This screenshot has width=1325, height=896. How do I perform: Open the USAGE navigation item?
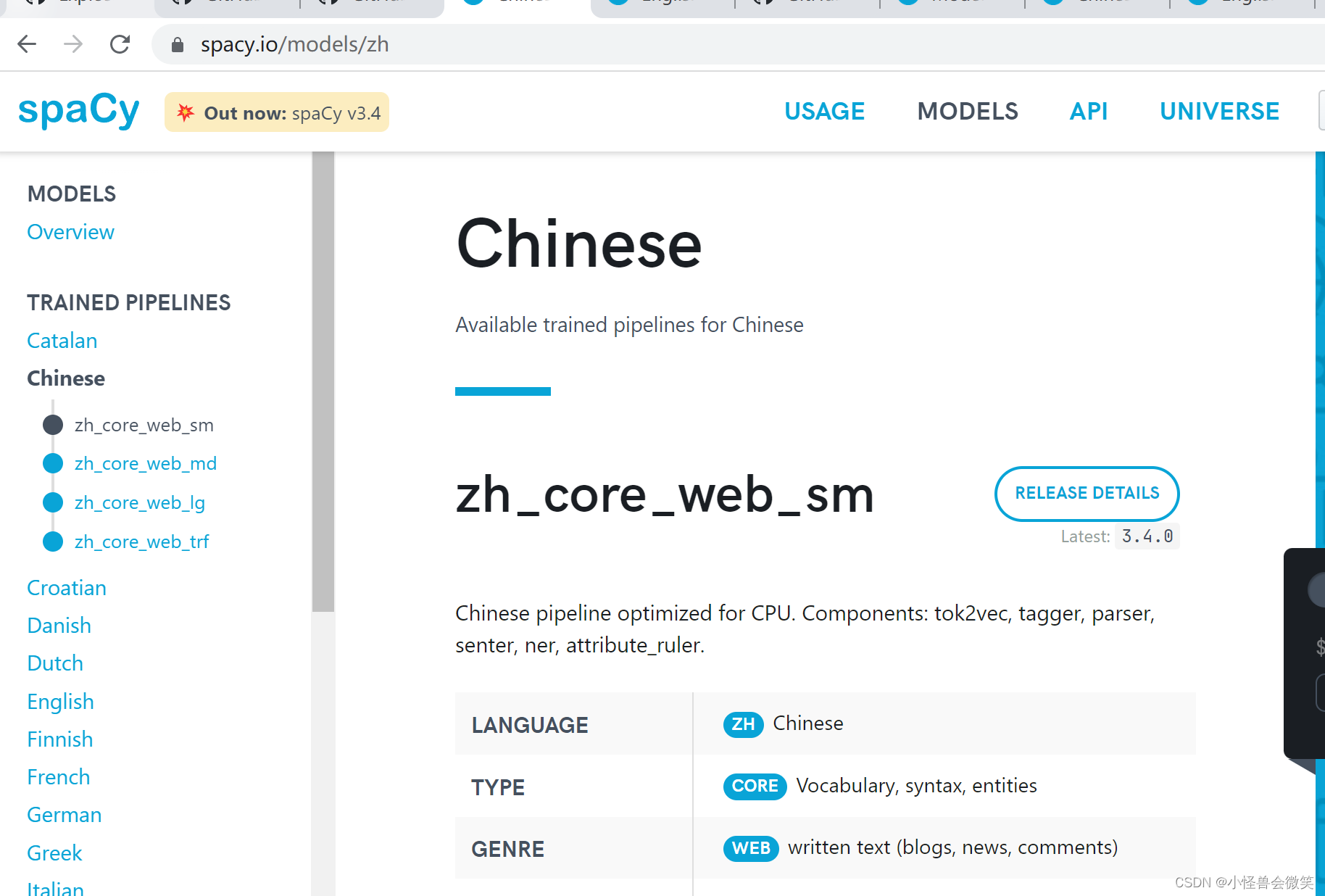(824, 112)
